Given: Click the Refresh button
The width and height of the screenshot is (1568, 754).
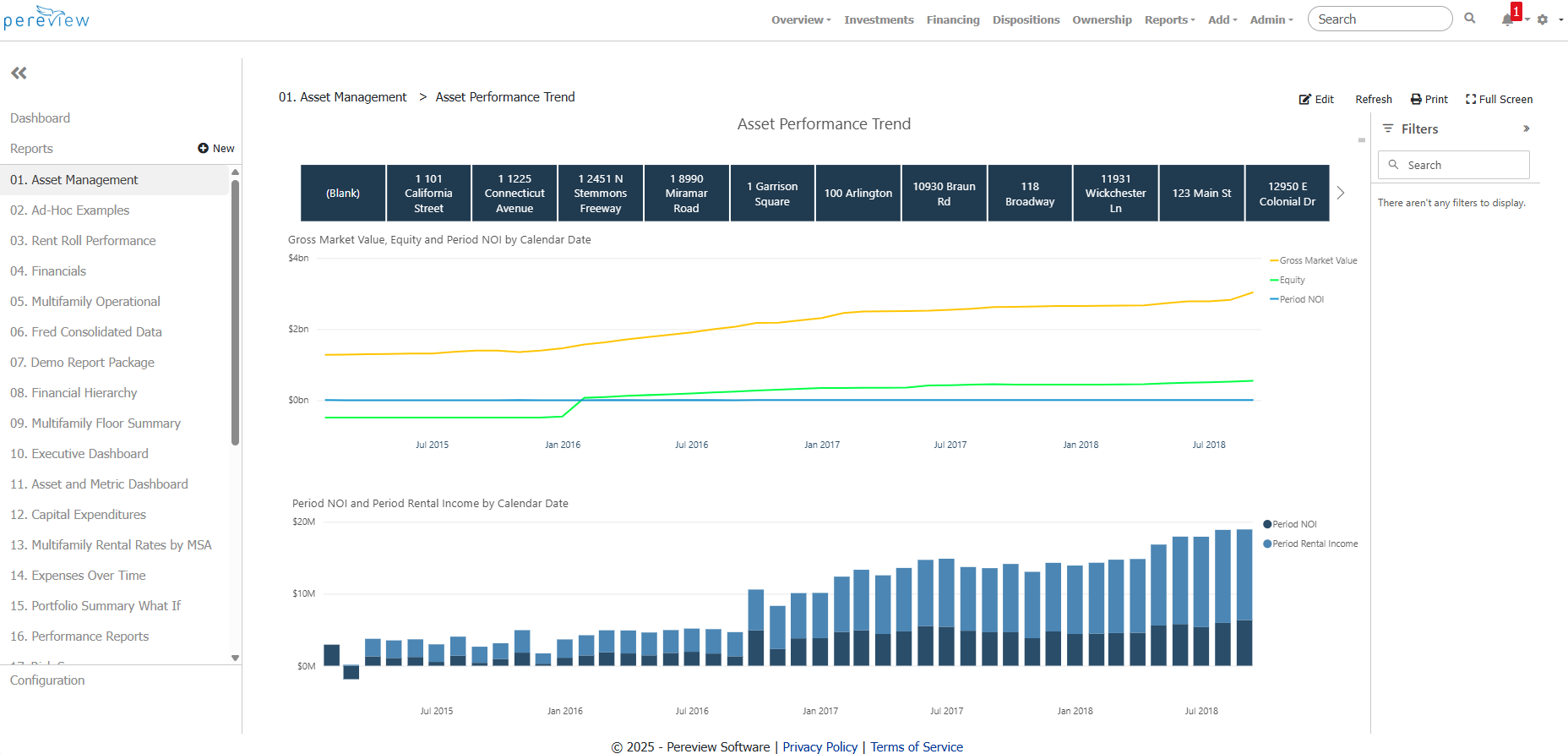Looking at the screenshot, I should point(1373,99).
